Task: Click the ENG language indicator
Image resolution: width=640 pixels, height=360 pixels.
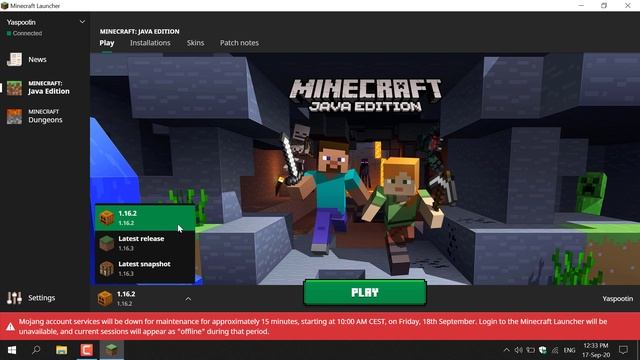Action: pyautogui.click(x=569, y=350)
